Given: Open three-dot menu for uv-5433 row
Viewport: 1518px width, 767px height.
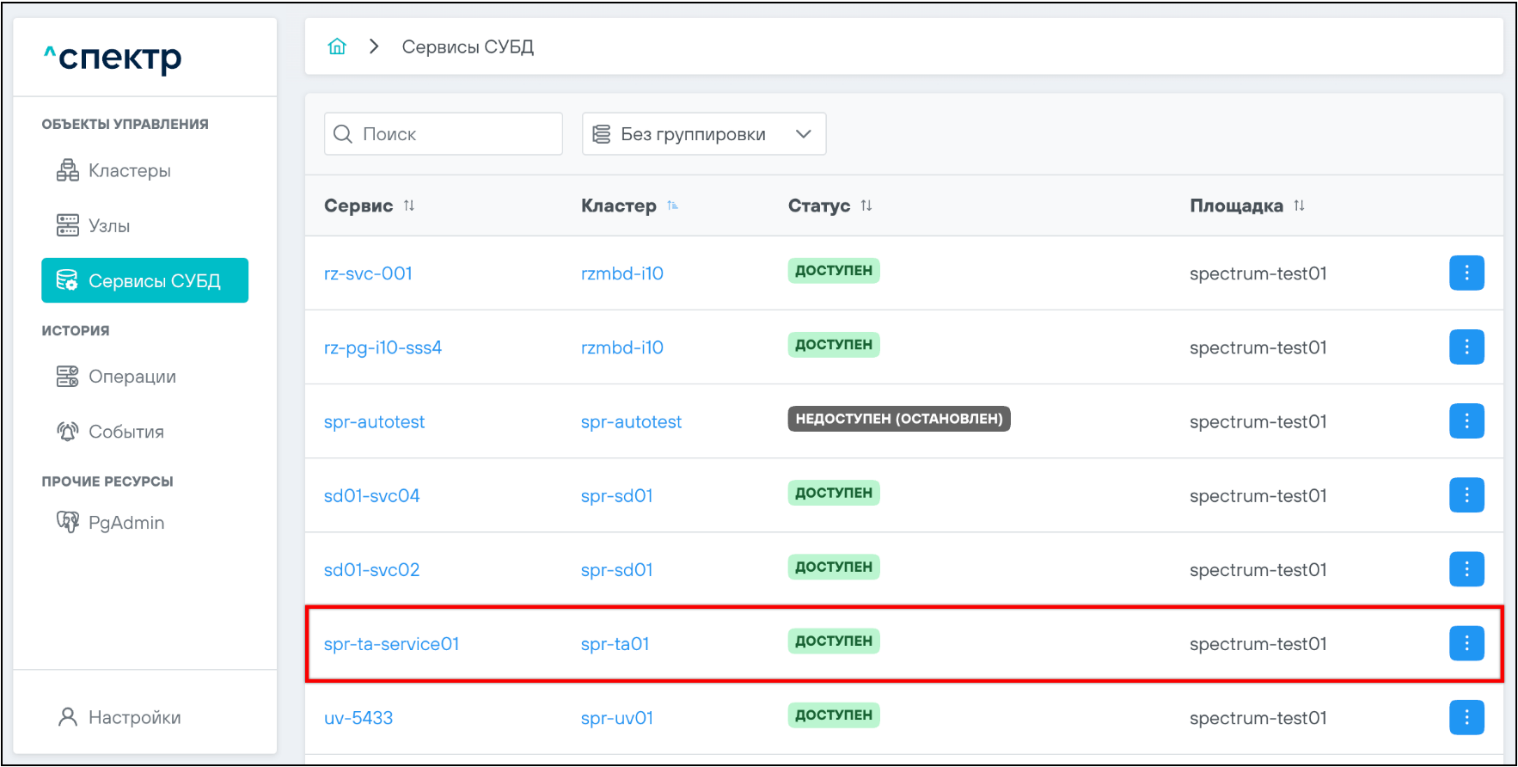Looking at the screenshot, I should point(1466,717).
